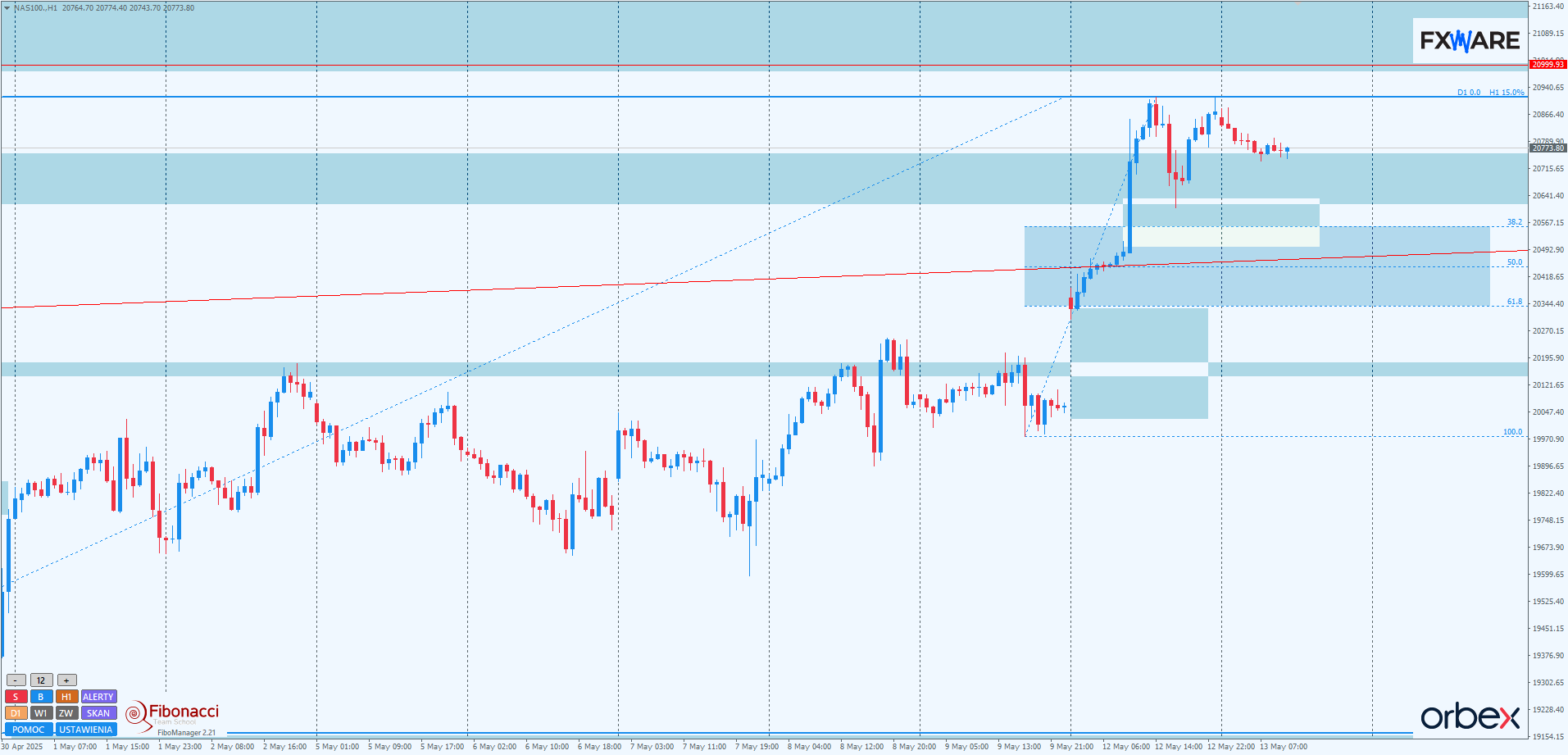Toggle the orange H1 timeframe button
The height and width of the screenshot is (755, 1568).
pos(66,697)
